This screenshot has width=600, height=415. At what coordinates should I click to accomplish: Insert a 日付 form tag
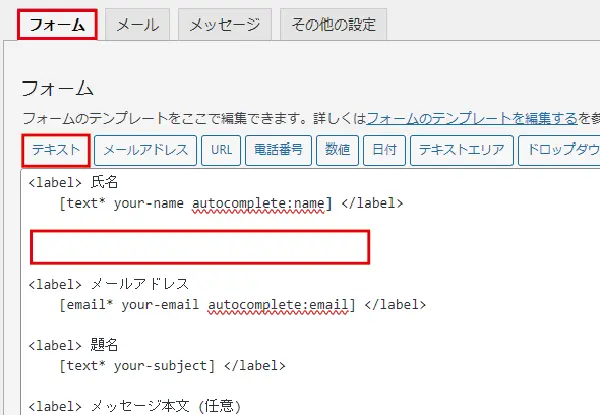(384, 150)
